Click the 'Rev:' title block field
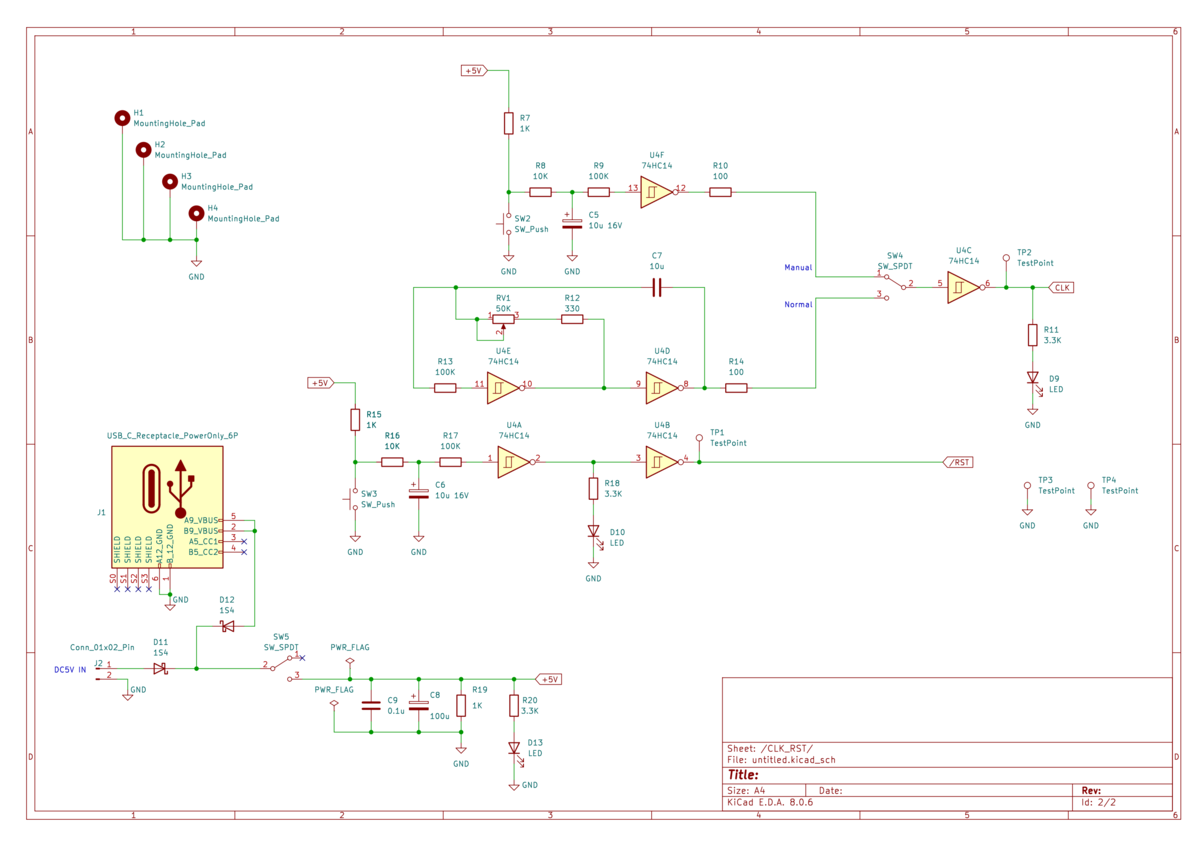The image size is (1200, 845). click(x=1092, y=790)
